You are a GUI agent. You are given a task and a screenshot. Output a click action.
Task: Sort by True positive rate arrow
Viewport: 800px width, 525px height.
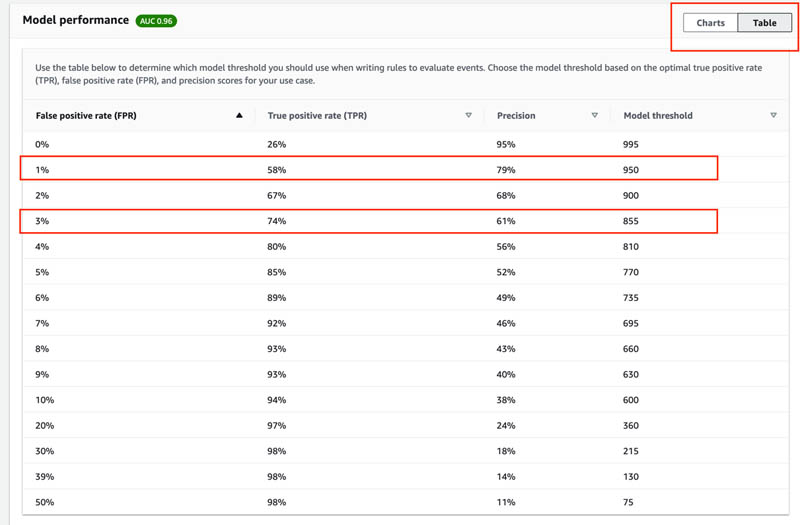point(468,116)
